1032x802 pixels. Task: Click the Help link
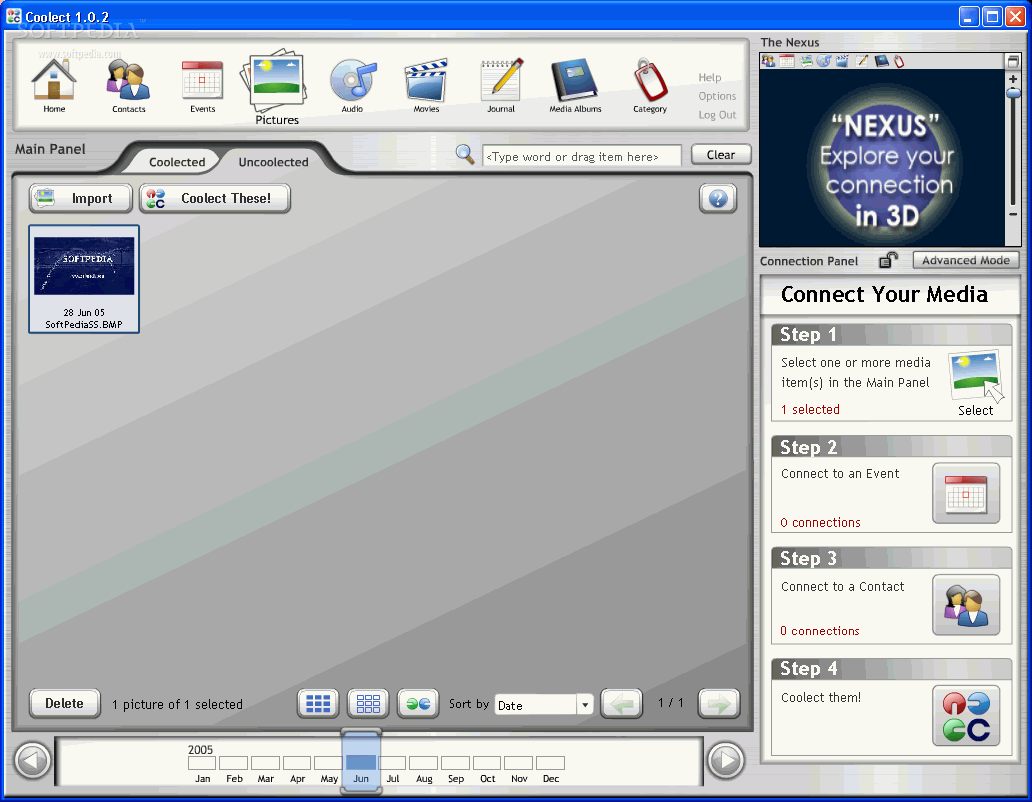coord(710,78)
